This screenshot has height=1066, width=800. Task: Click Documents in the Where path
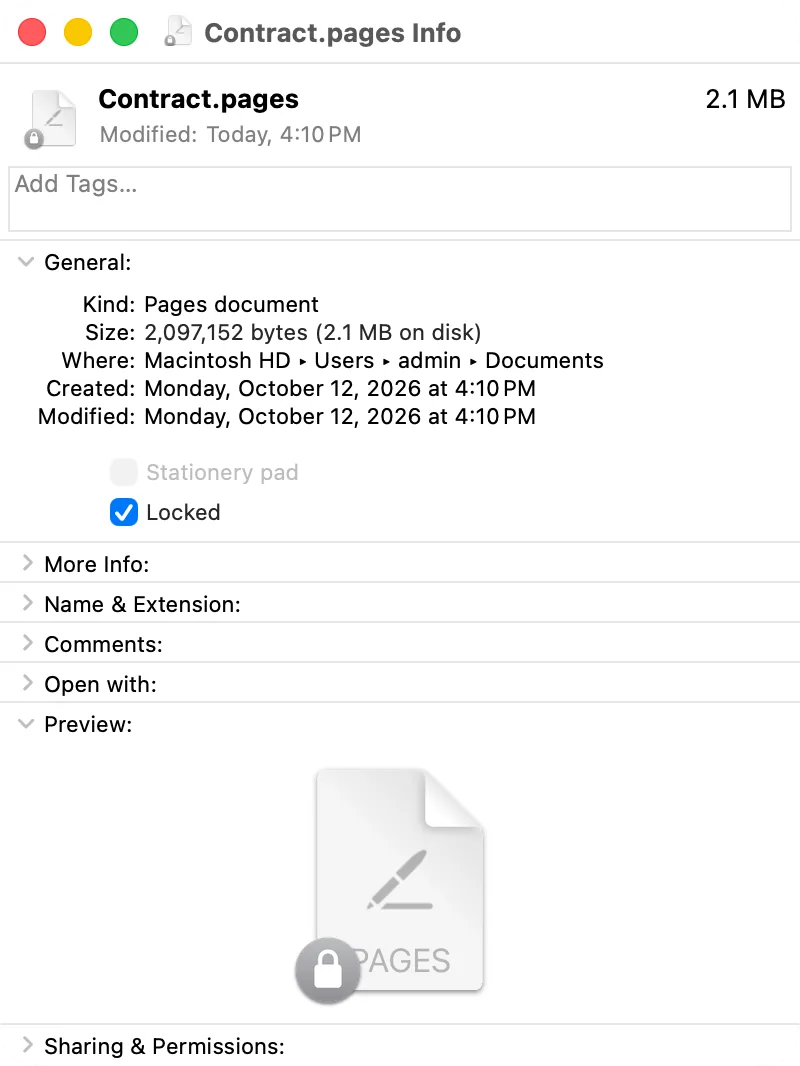click(x=544, y=360)
